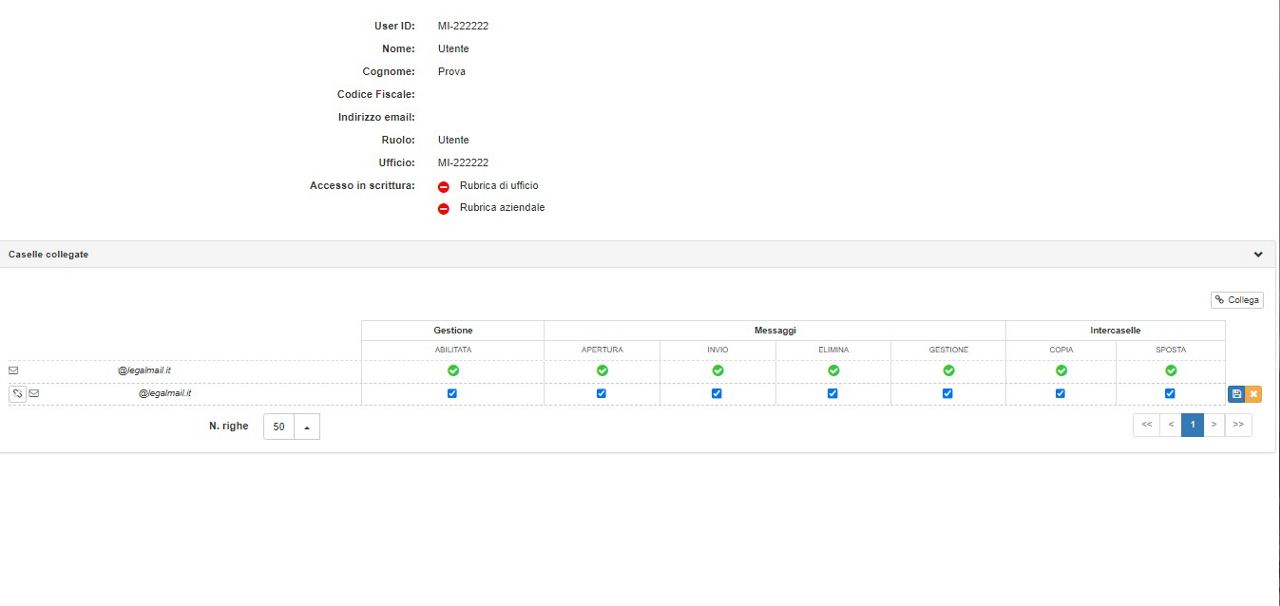Go to page 1 in pagination
Viewport: 1280px width, 606px height.
click(x=1192, y=425)
